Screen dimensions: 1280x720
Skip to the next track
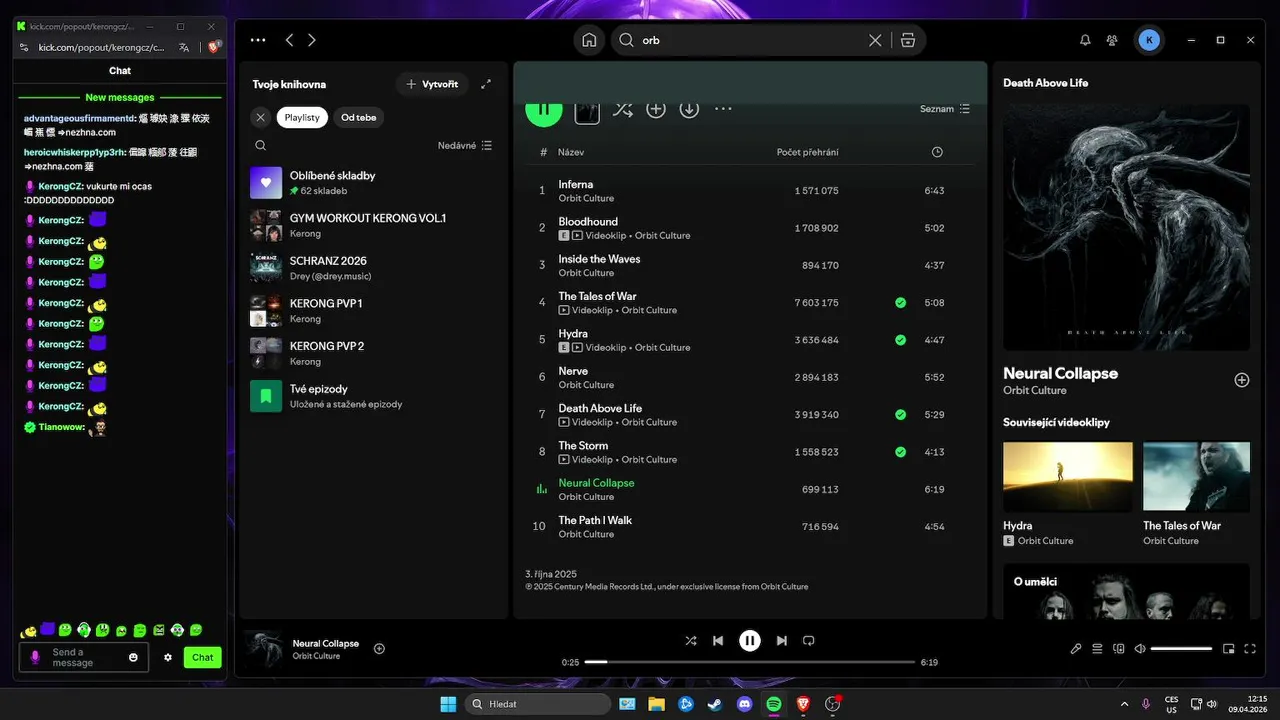(782, 640)
